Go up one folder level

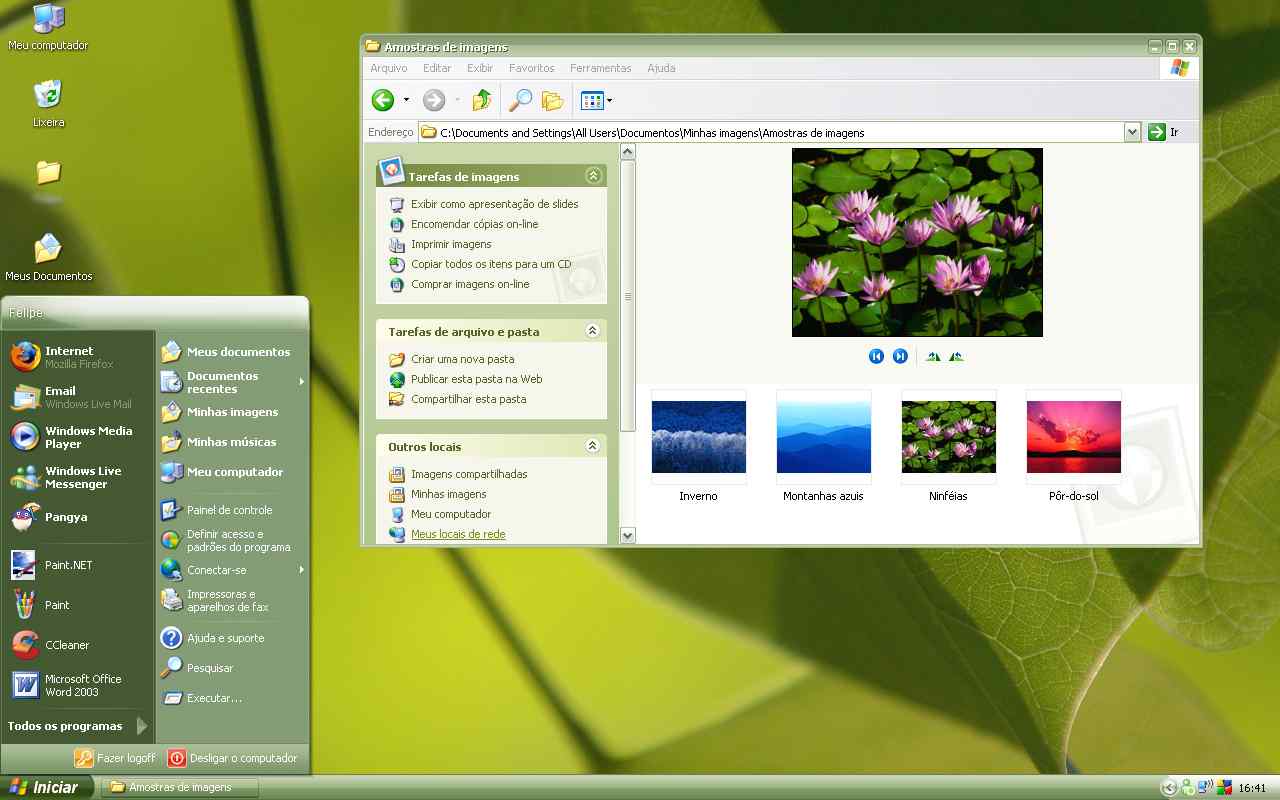click(482, 100)
